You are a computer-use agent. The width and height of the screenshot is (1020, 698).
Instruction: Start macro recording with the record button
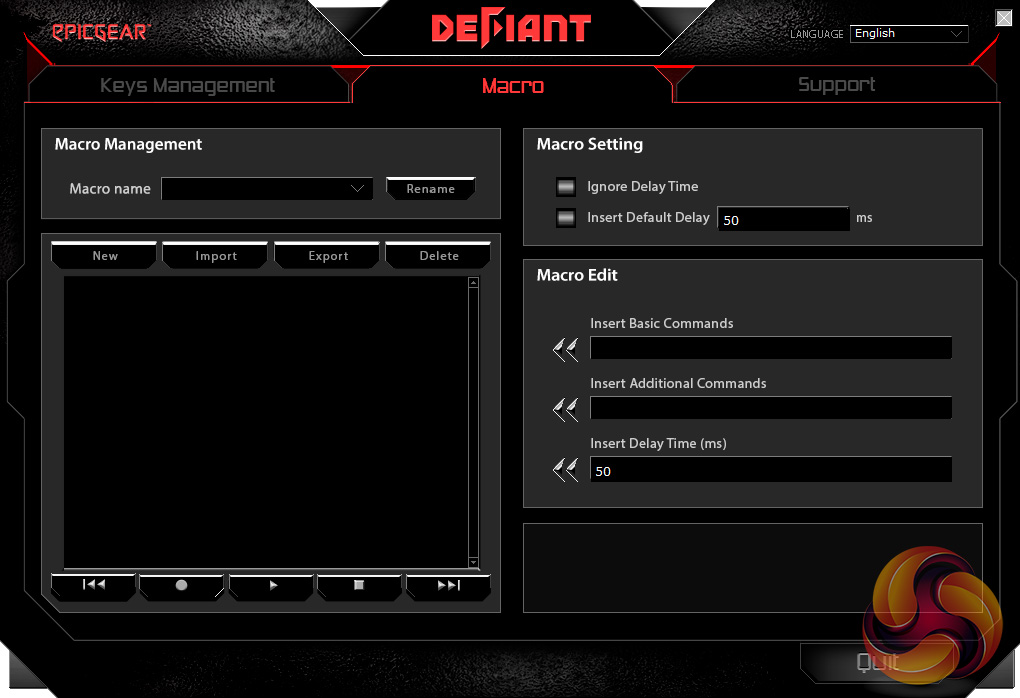coord(181,585)
